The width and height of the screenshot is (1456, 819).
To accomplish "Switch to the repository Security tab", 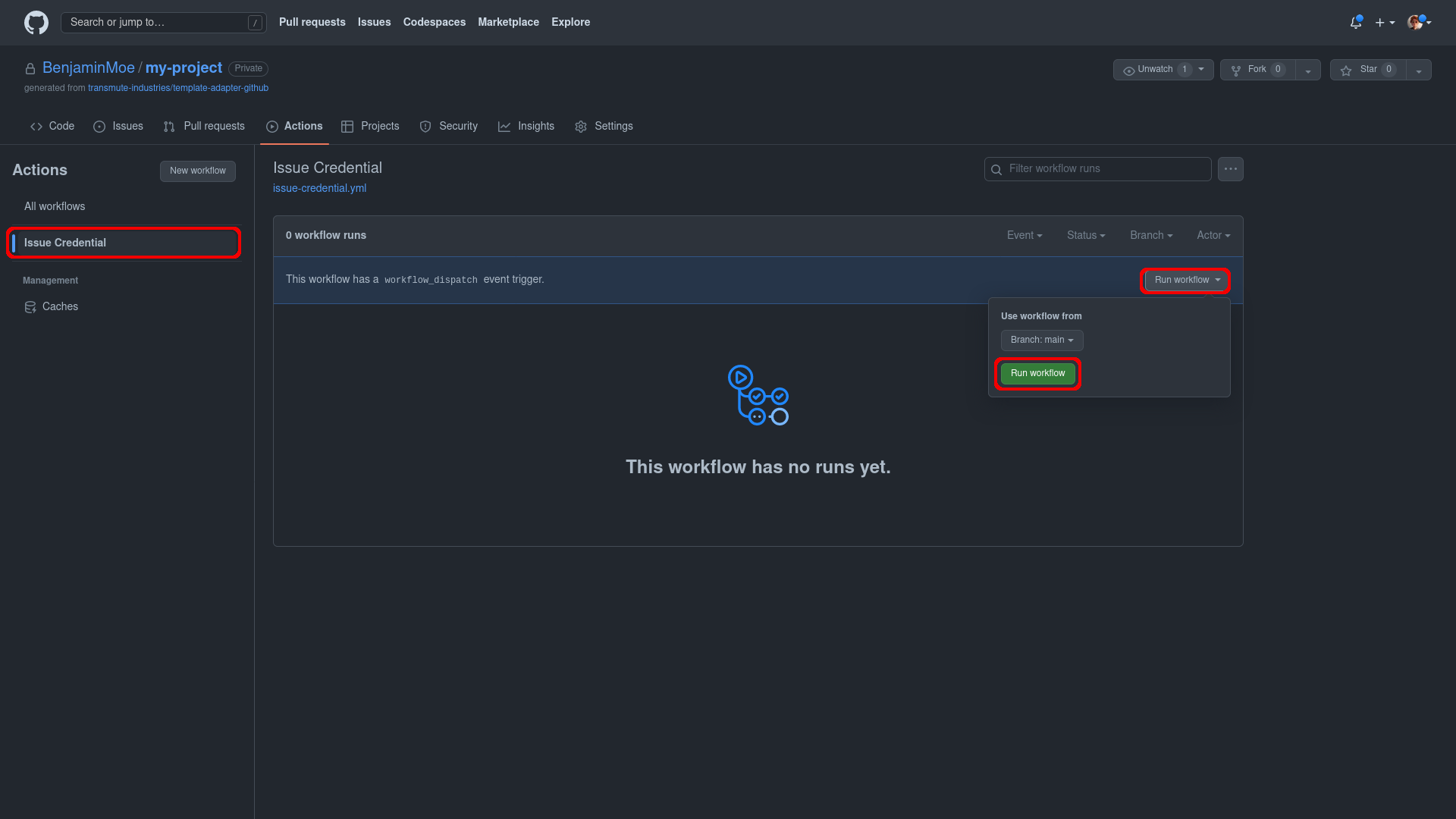I will point(449,127).
